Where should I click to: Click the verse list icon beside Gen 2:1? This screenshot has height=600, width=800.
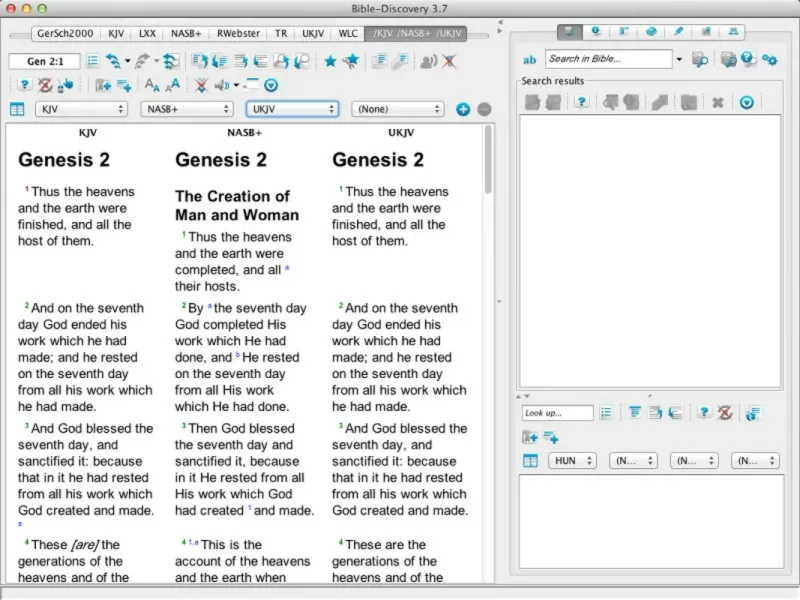93,61
